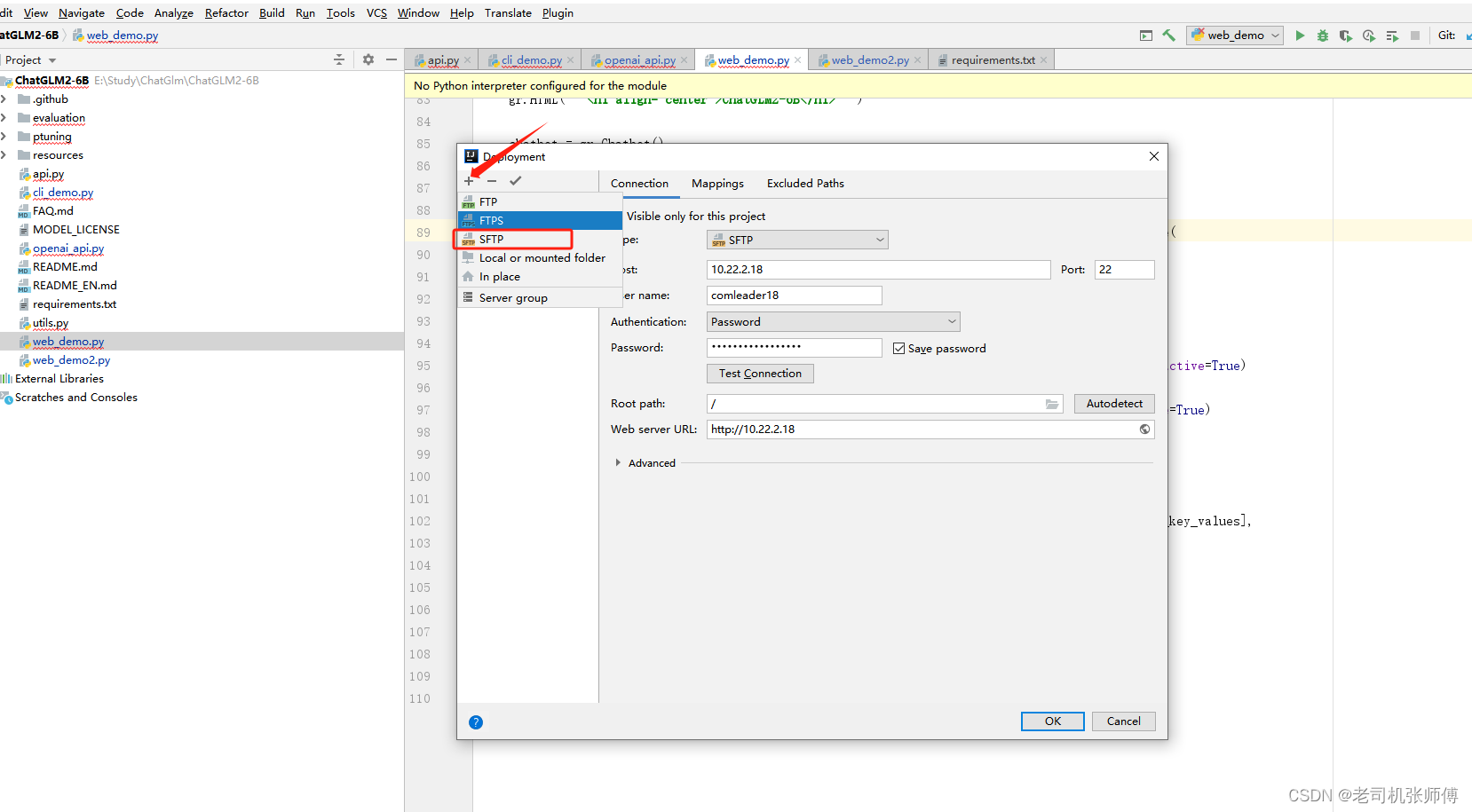Open the Authentication Password dropdown
The height and width of the screenshot is (812, 1472).
point(833,322)
